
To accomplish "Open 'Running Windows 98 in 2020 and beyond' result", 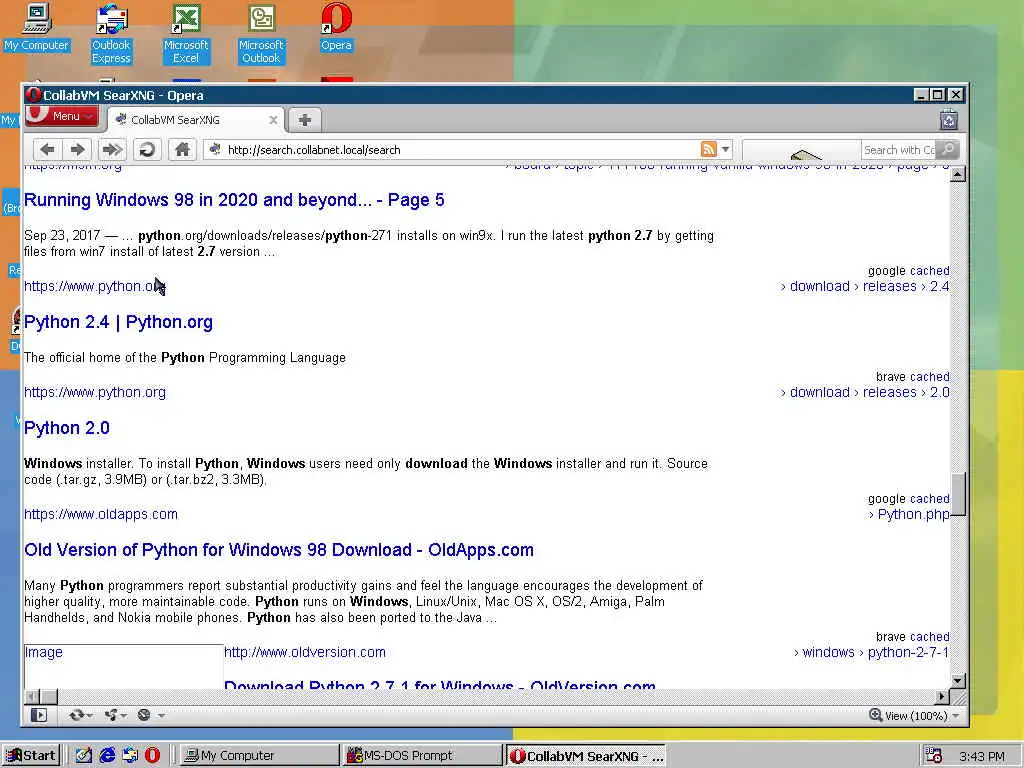I will [234, 200].
